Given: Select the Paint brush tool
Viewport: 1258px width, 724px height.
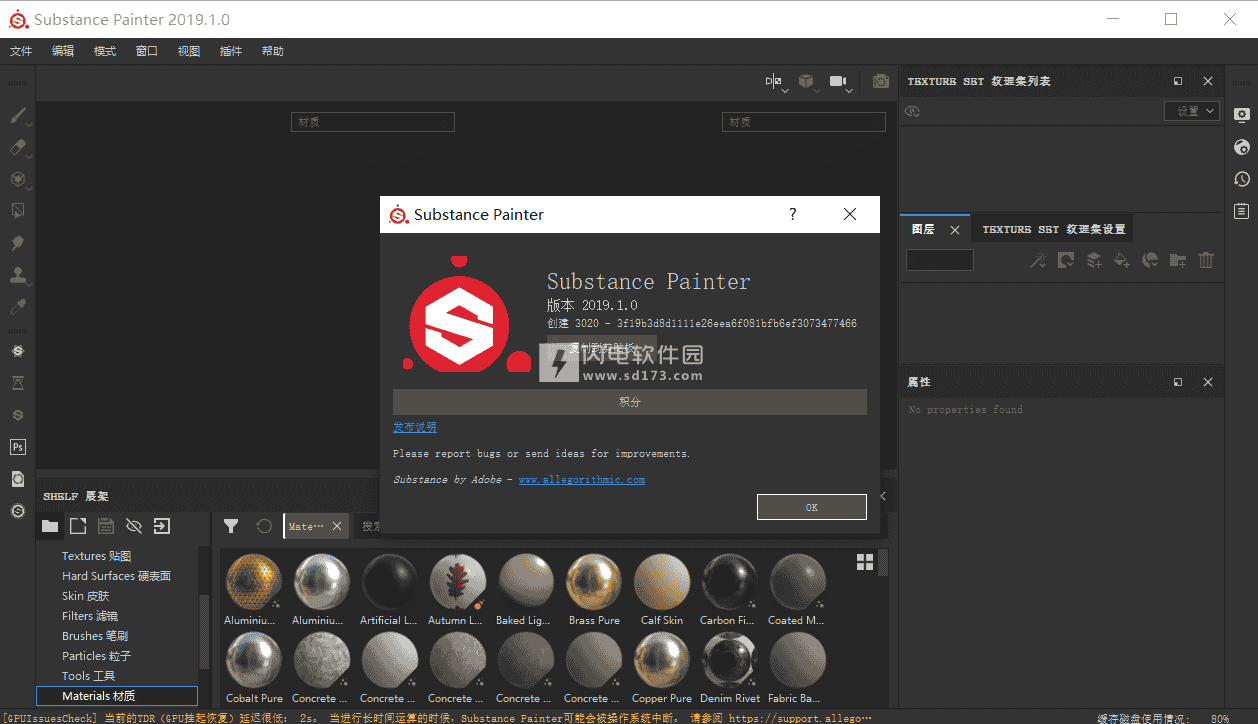Looking at the screenshot, I should pyautogui.click(x=19, y=115).
